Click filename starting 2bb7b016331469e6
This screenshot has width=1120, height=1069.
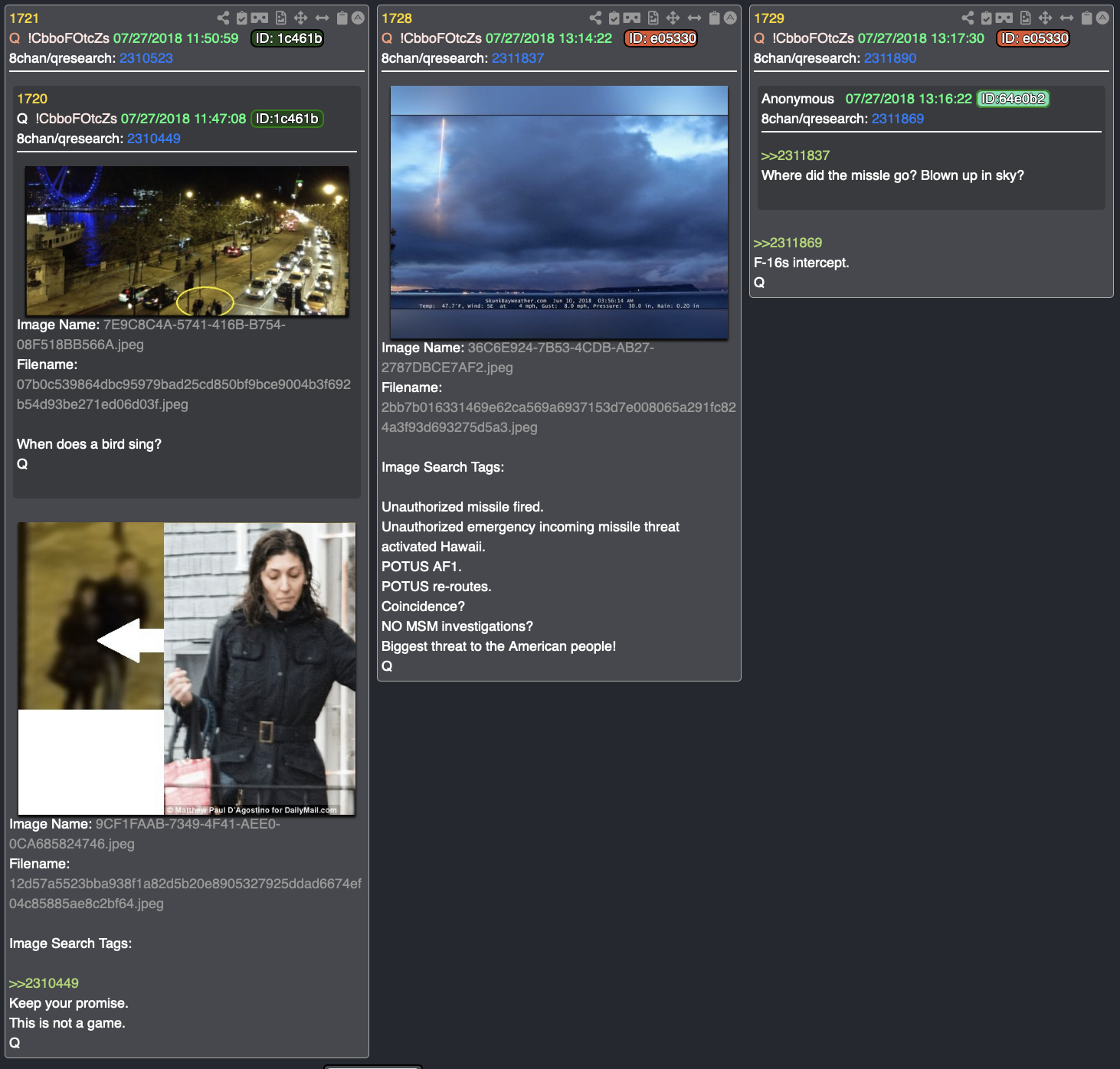pos(558,417)
